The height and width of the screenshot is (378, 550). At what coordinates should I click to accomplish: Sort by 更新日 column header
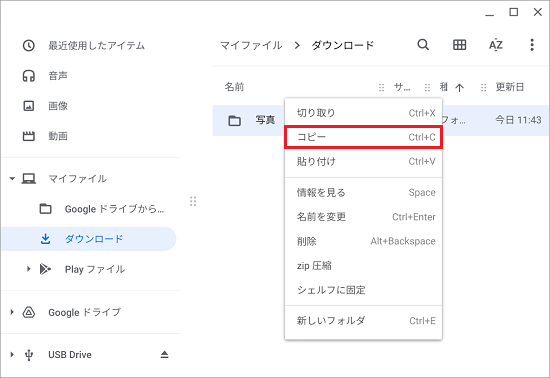[510, 87]
